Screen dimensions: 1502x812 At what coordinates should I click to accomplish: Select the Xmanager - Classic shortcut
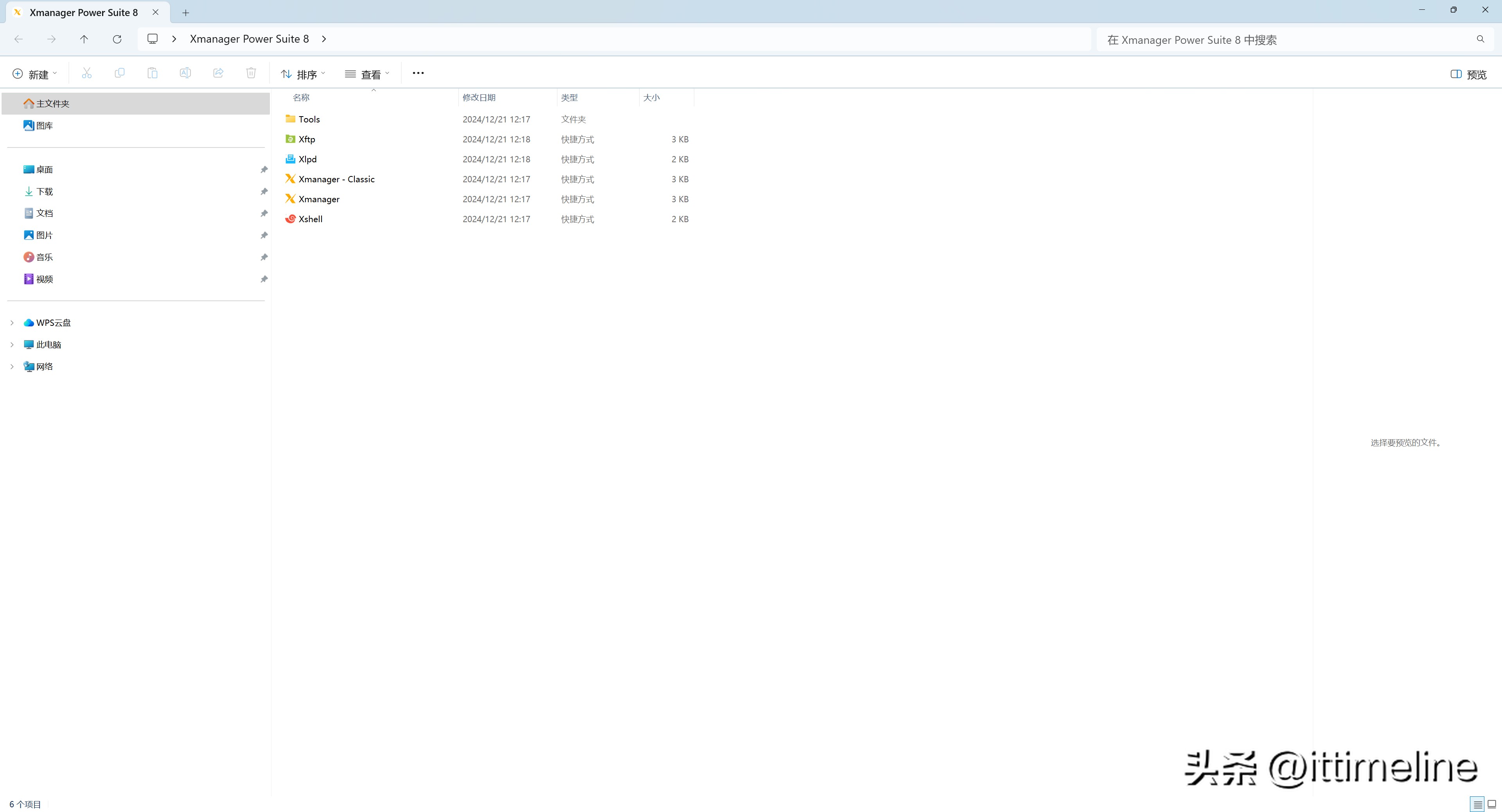[336, 179]
